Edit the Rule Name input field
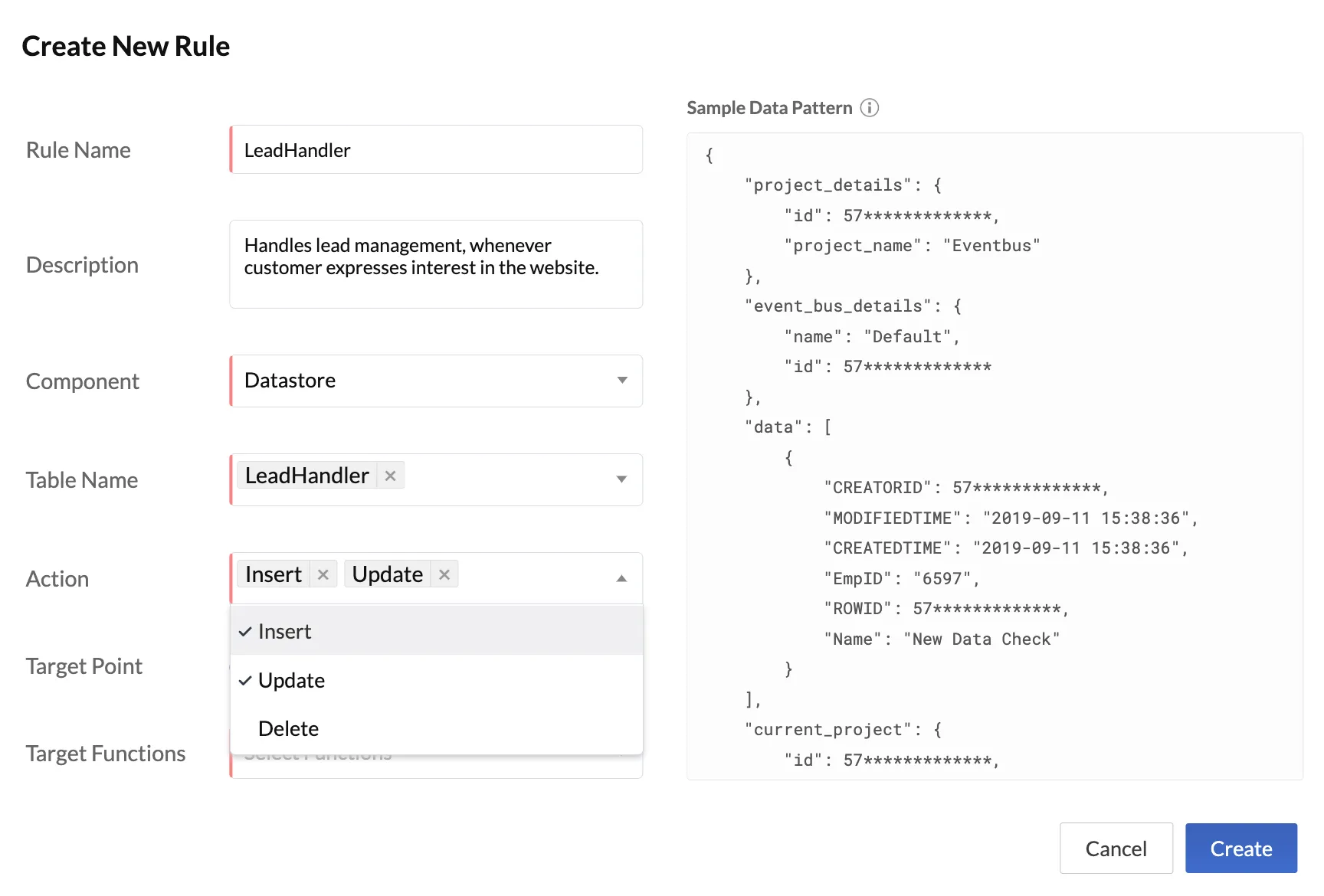The height and width of the screenshot is (896, 1324). tap(436, 149)
